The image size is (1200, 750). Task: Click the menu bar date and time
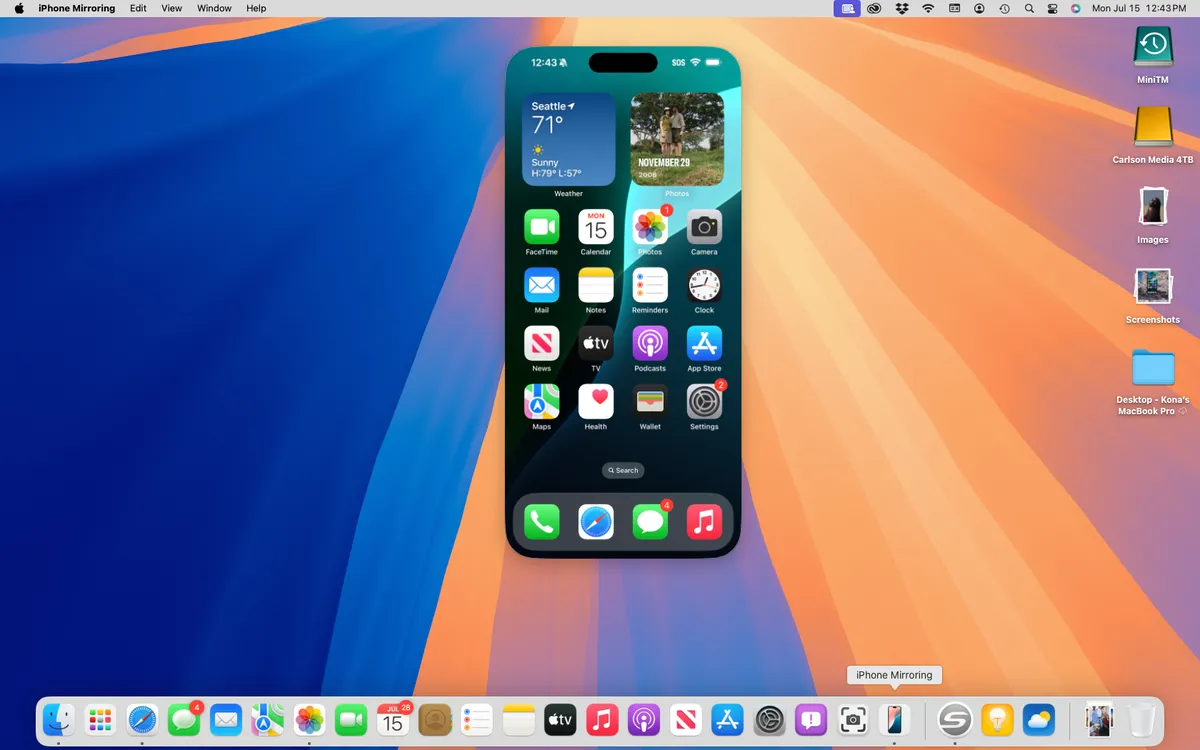[x=1139, y=8]
